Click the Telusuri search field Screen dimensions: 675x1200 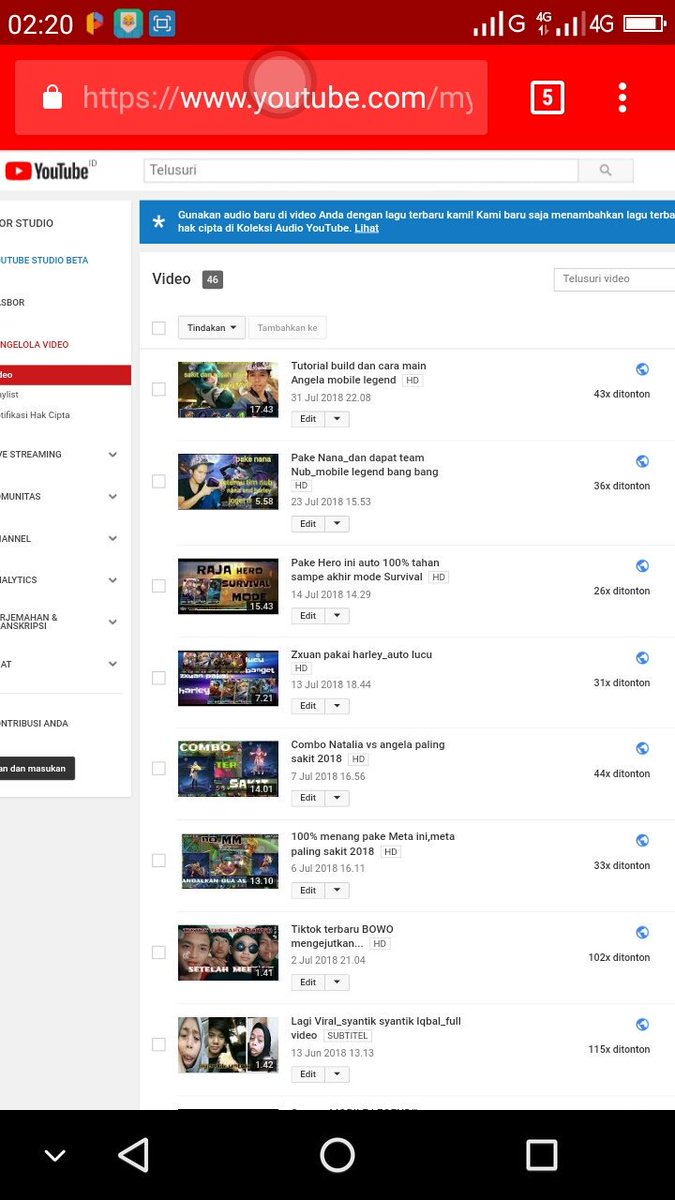(361, 170)
